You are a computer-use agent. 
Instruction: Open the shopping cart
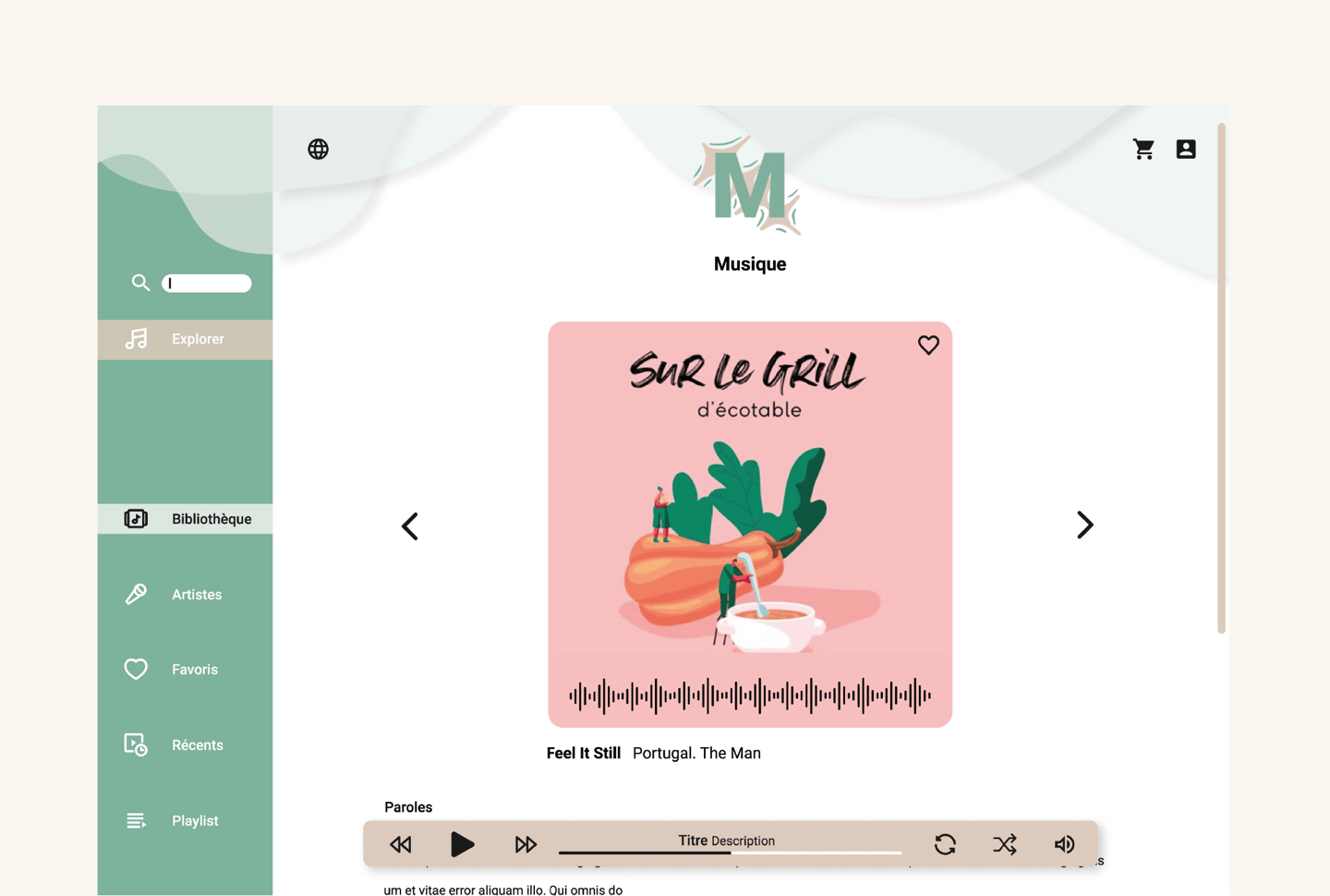pos(1143,149)
